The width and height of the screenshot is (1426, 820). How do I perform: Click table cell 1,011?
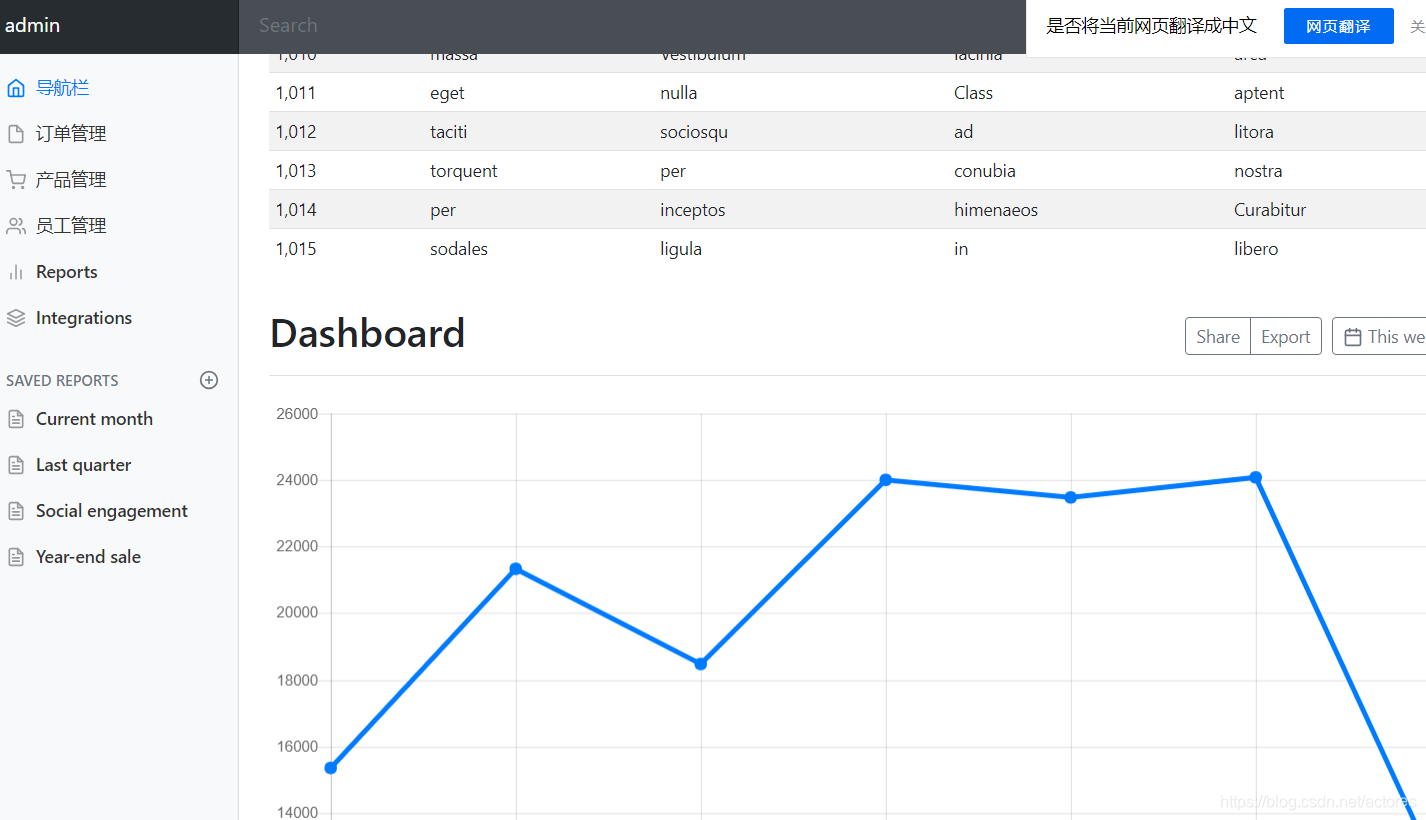[x=296, y=93]
